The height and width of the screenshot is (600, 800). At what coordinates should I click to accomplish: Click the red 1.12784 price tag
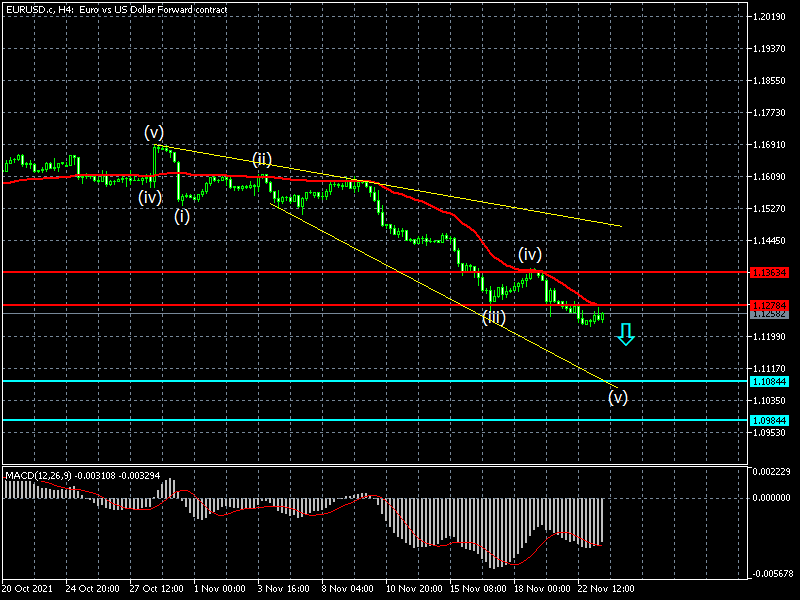click(x=769, y=304)
